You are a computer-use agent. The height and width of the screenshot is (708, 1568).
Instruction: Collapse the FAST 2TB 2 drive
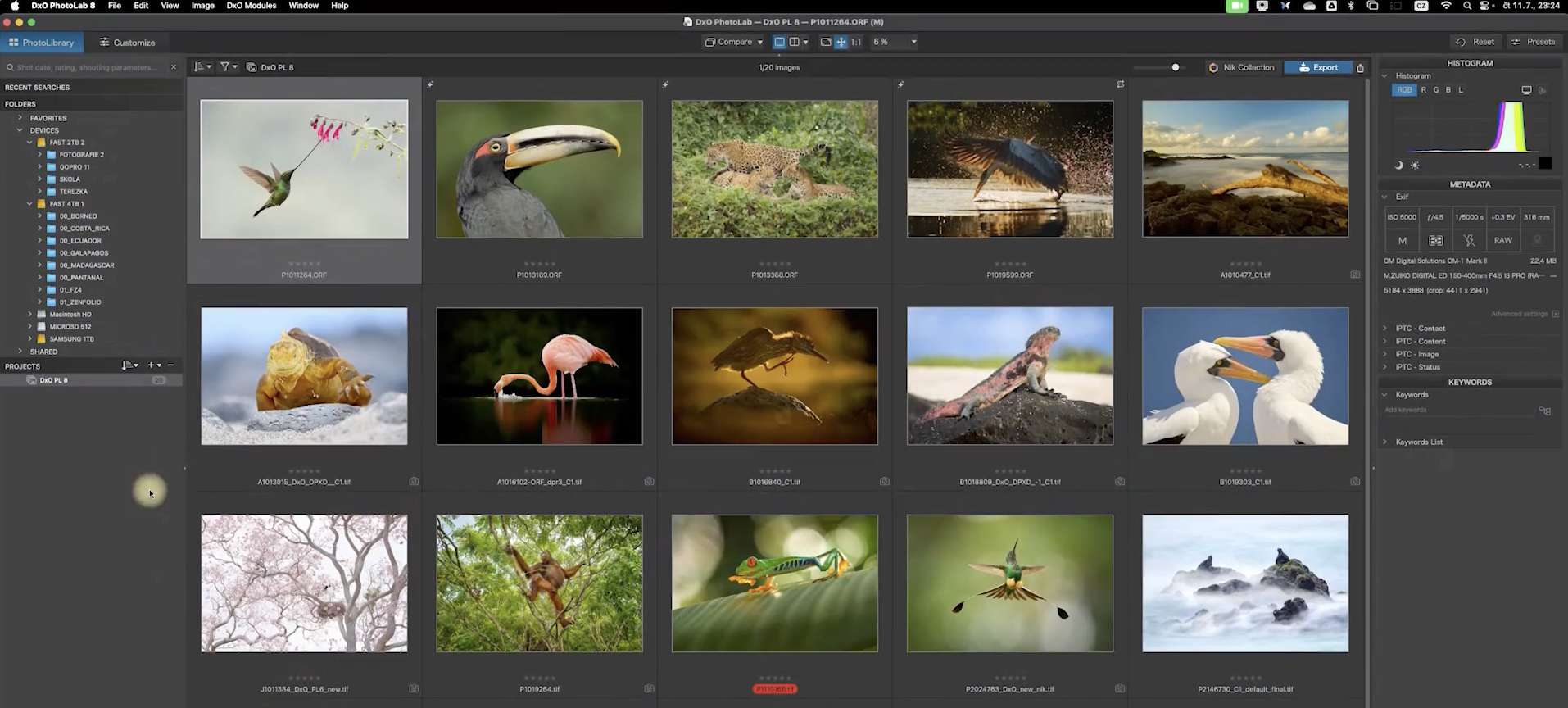pyautogui.click(x=30, y=143)
